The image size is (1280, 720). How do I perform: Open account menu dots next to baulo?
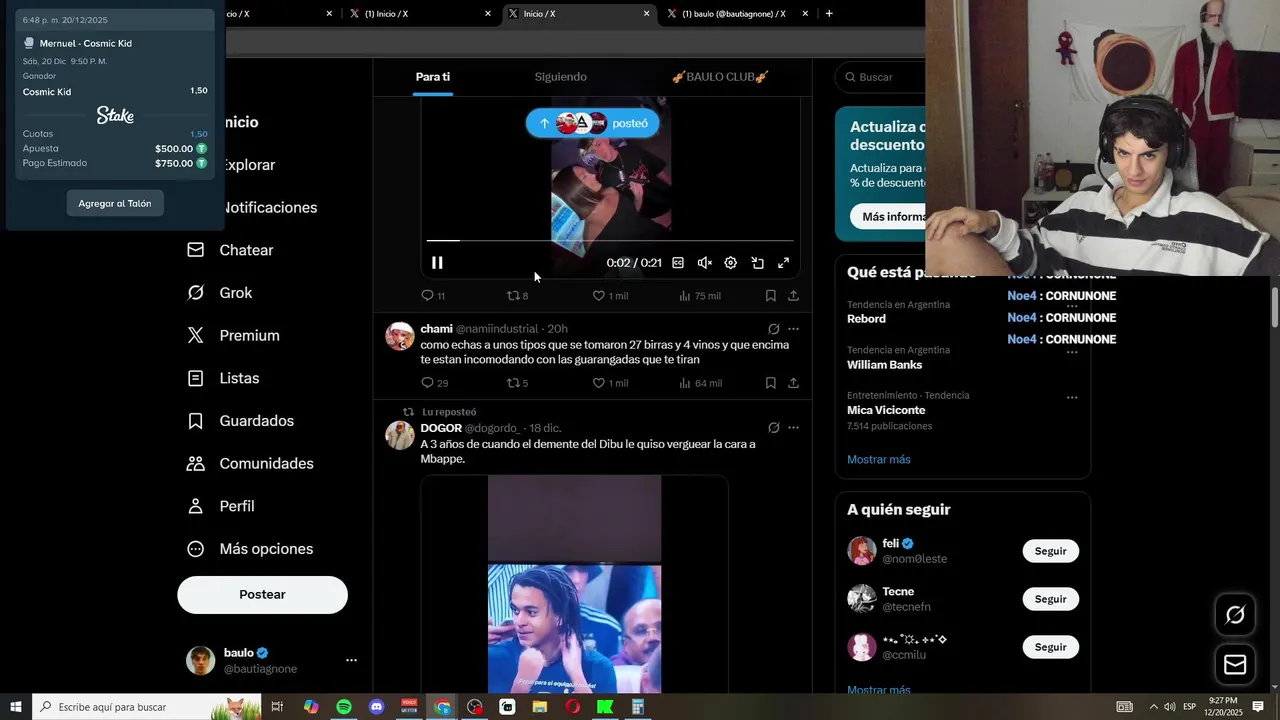[351, 661]
